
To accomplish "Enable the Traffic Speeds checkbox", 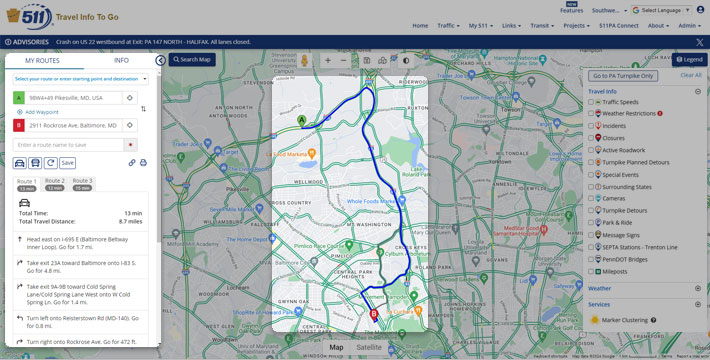I will click(591, 102).
